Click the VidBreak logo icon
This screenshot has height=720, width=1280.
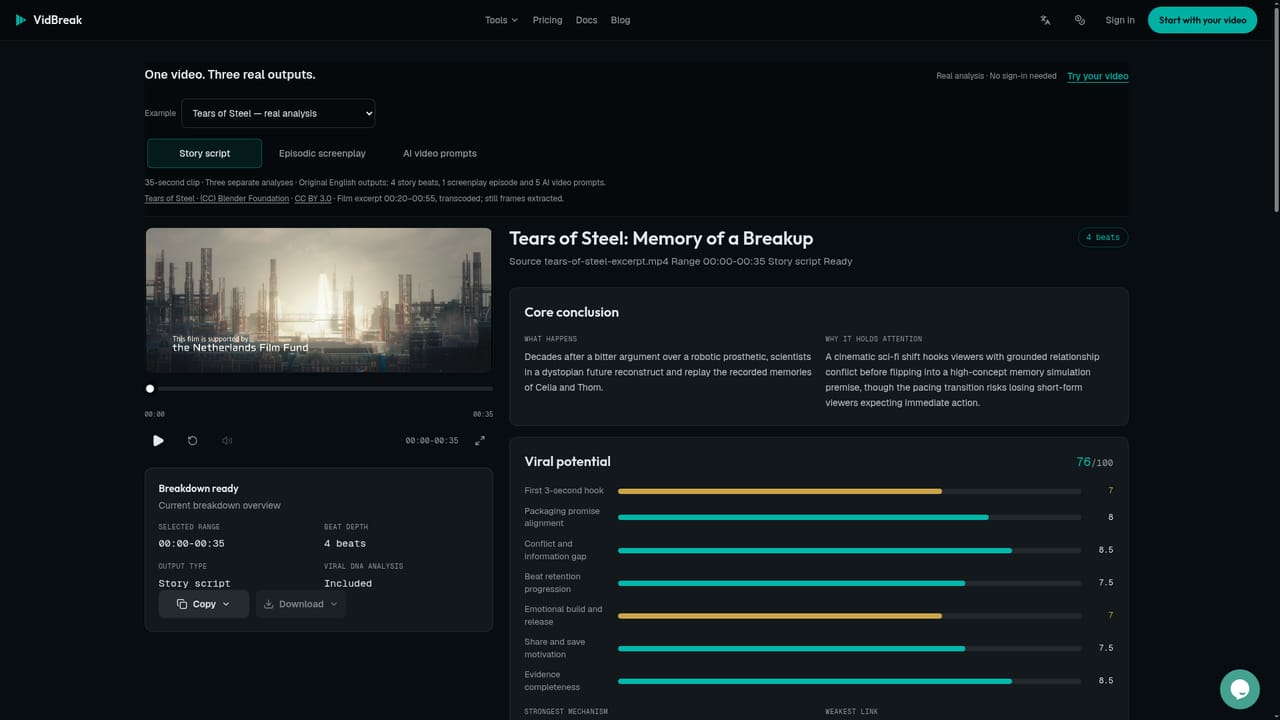pos(21,20)
